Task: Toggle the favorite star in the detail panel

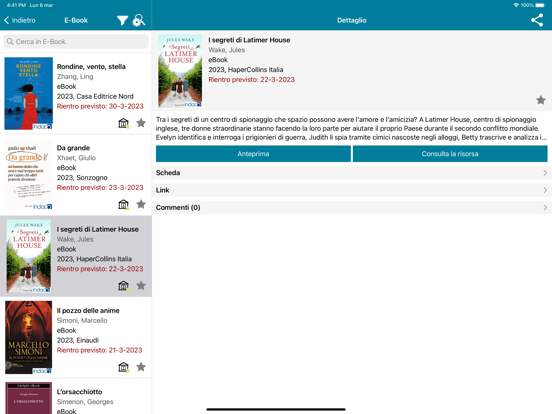Action: (x=541, y=100)
